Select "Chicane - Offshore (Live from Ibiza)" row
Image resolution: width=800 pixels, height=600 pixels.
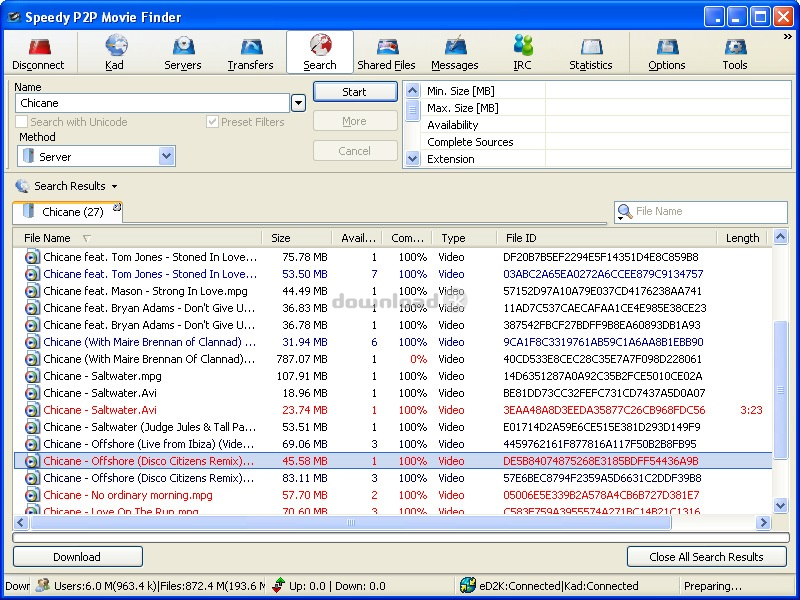393,444
